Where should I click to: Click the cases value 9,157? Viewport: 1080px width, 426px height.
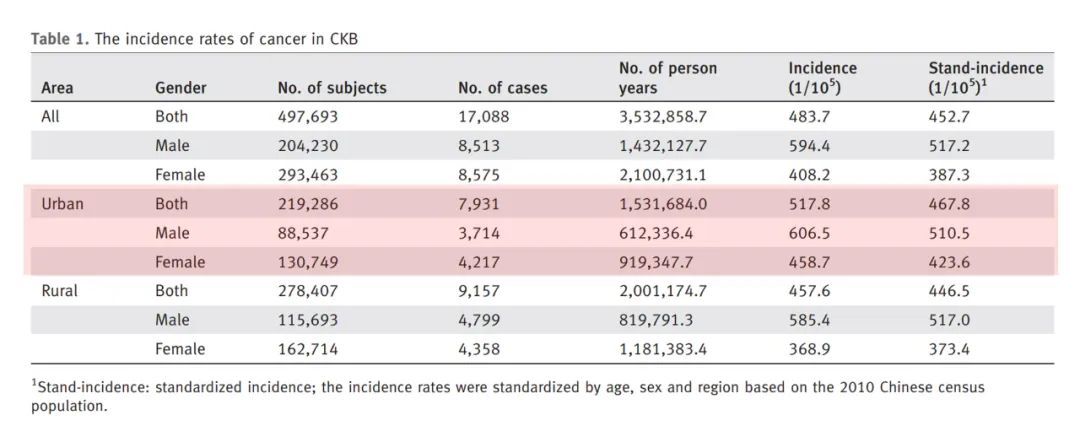(x=480, y=291)
